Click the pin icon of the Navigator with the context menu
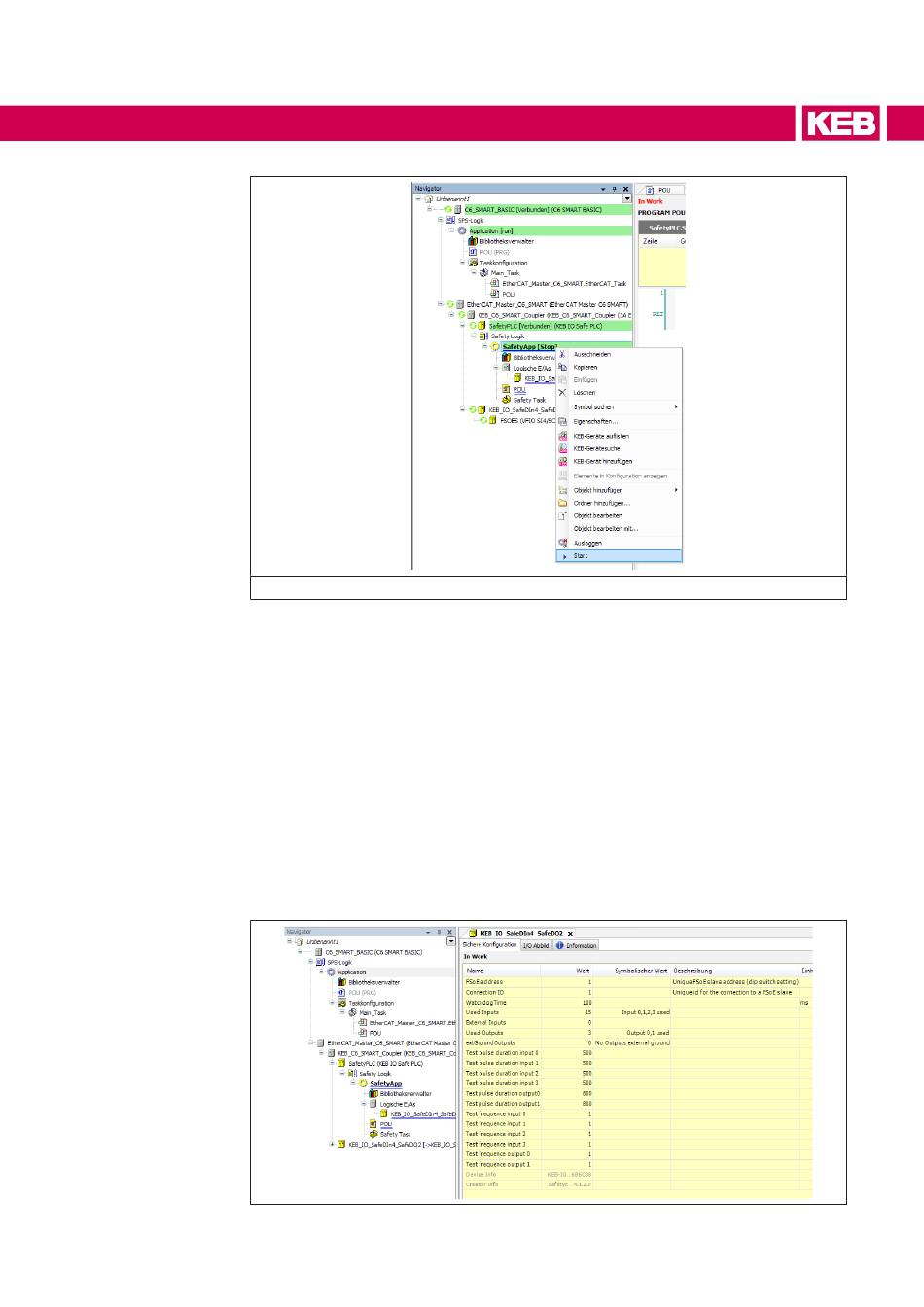This screenshot has height=1307, width=924. [x=615, y=189]
